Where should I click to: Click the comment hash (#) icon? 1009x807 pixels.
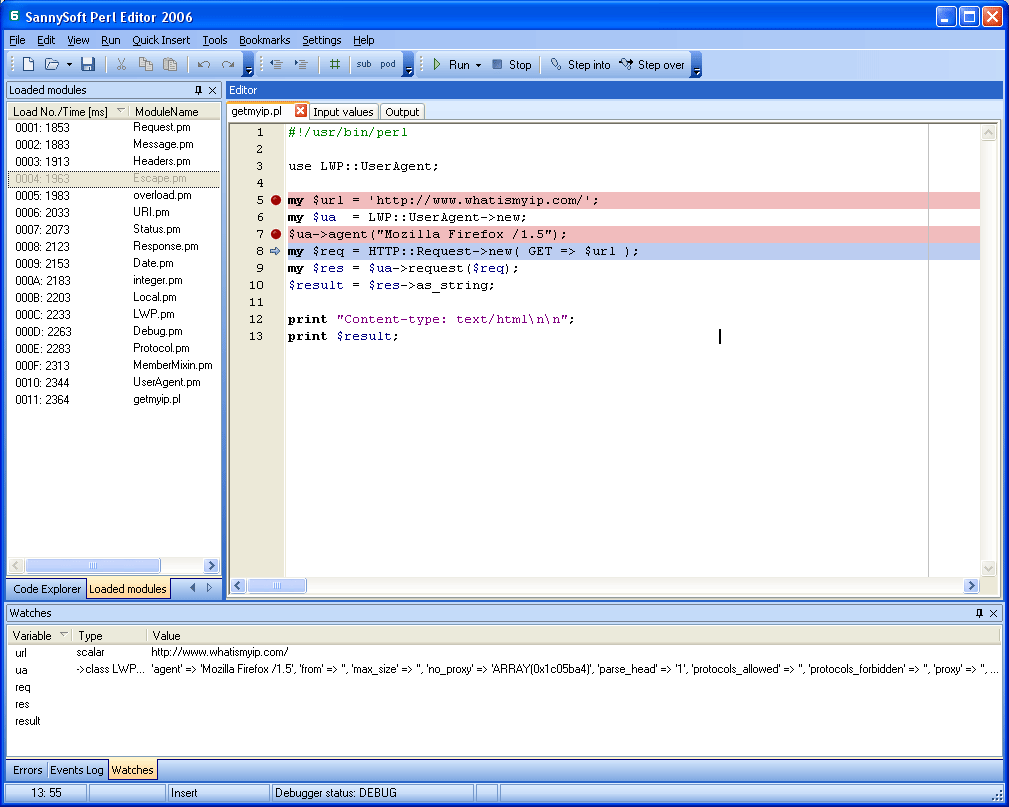click(335, 65)
